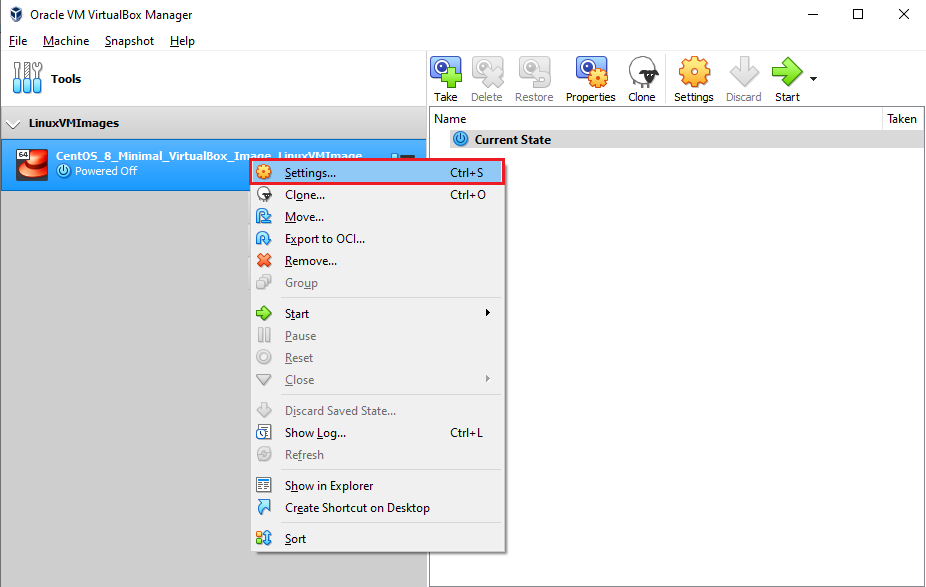Open the Help menu

(182, 41)
